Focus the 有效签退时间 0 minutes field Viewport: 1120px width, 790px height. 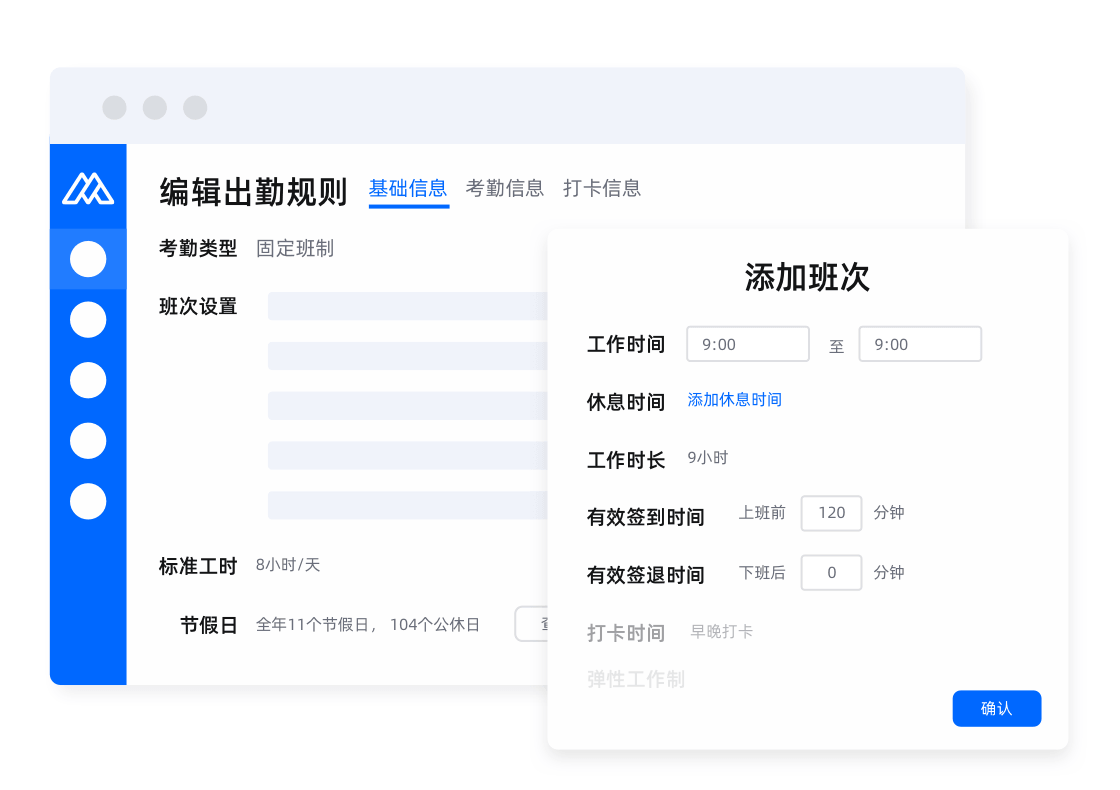coord(831,573)
